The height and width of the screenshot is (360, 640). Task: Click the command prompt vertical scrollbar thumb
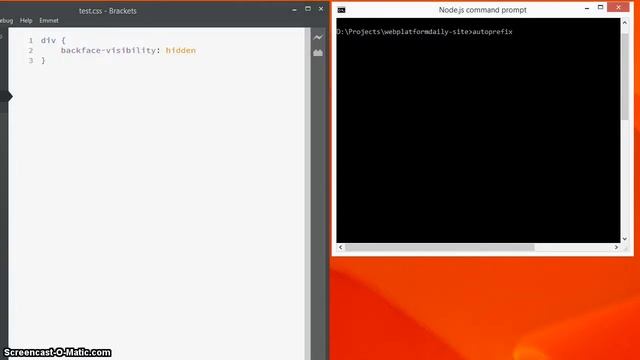(624, 77)
